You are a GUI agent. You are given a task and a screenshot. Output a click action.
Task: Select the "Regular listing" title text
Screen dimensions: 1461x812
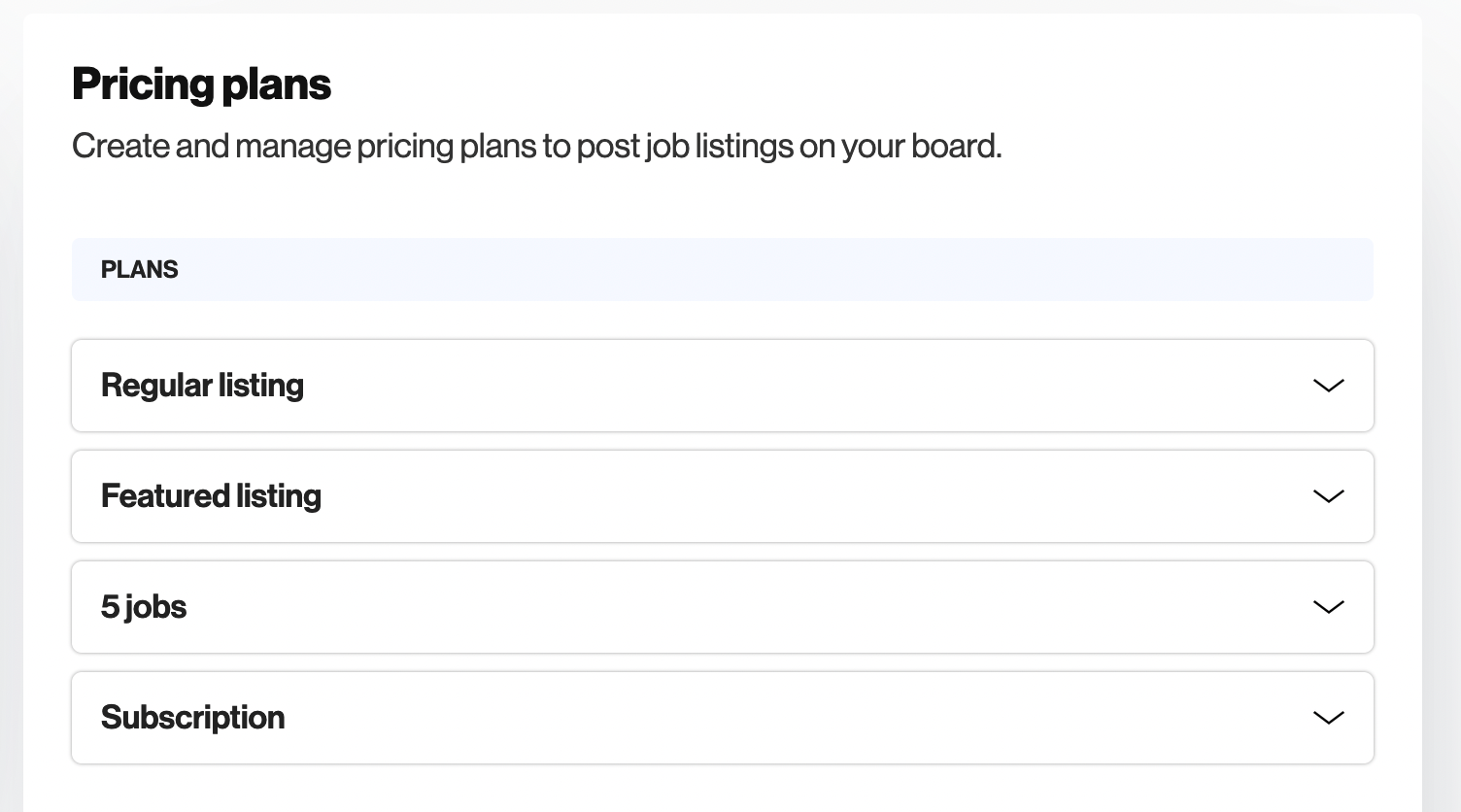click(x=202, y=386)
